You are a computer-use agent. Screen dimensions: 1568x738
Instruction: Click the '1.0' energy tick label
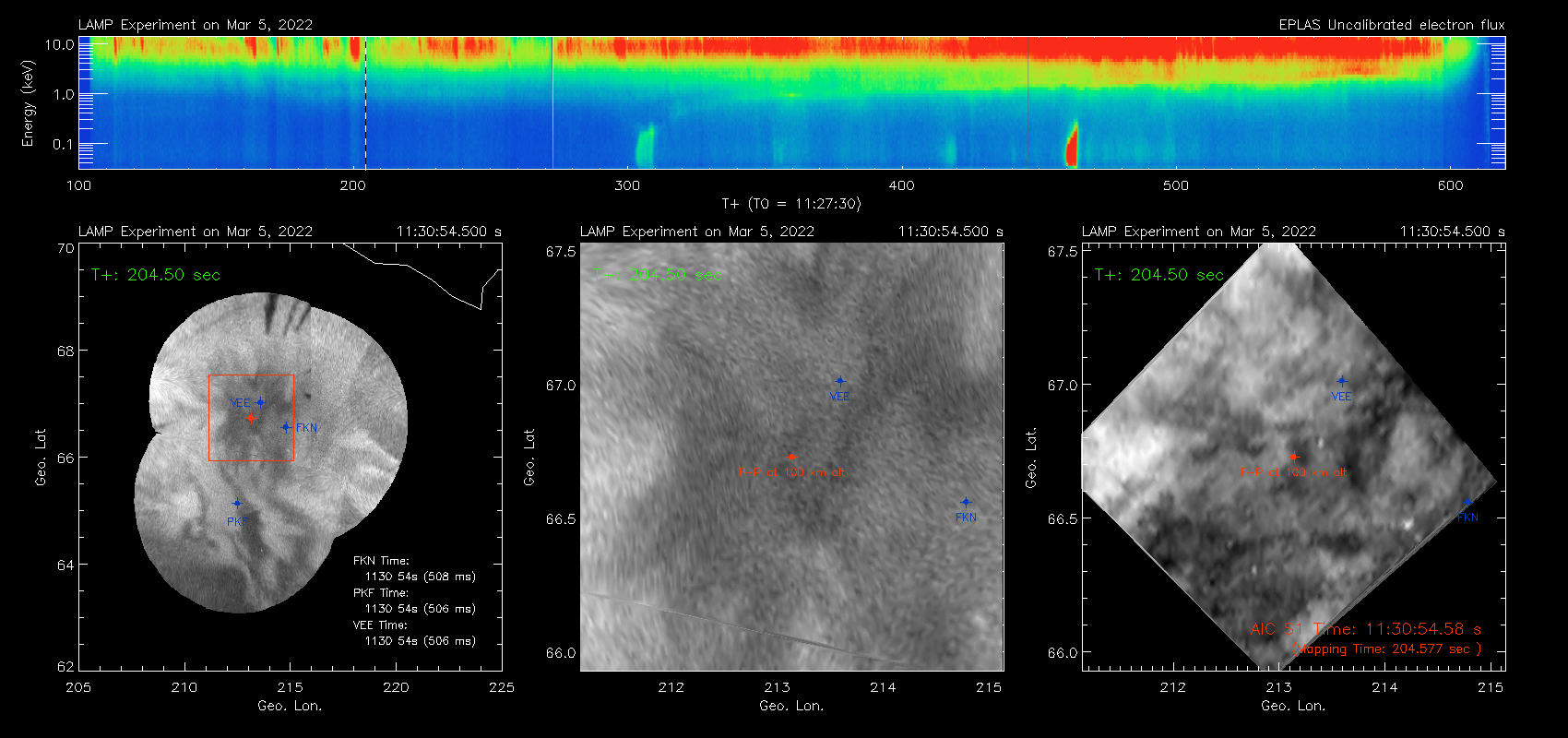[64, 94]
